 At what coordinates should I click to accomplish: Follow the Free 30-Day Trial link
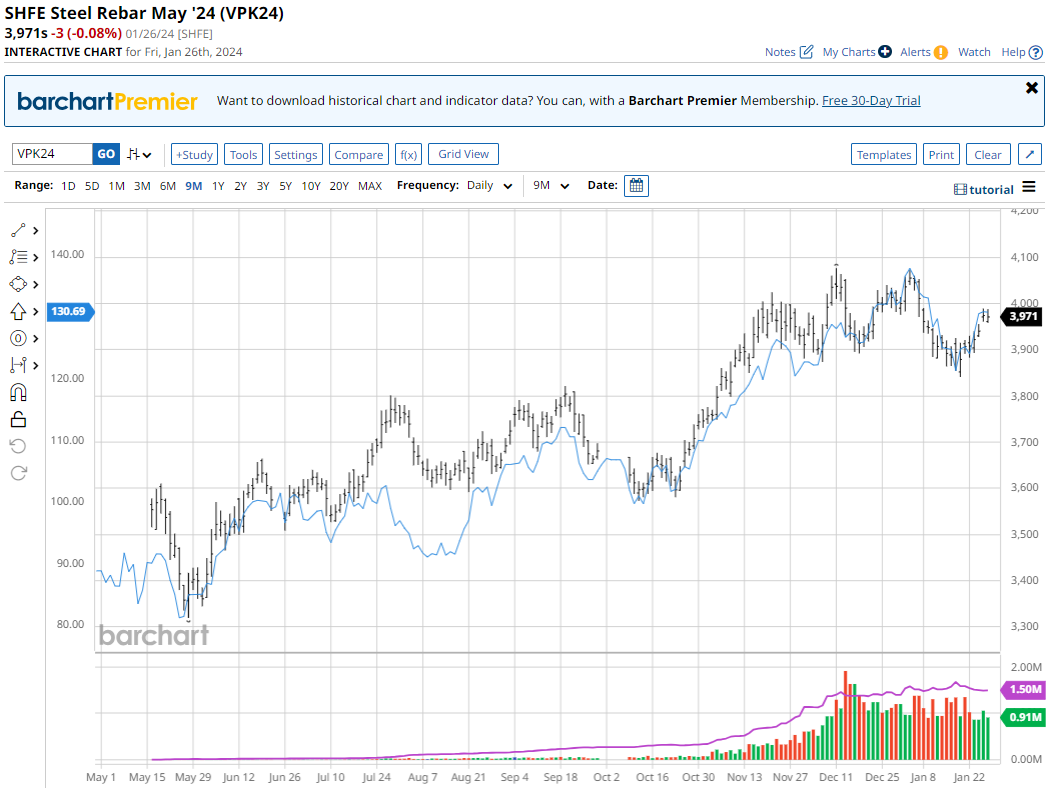coord(871,101)
